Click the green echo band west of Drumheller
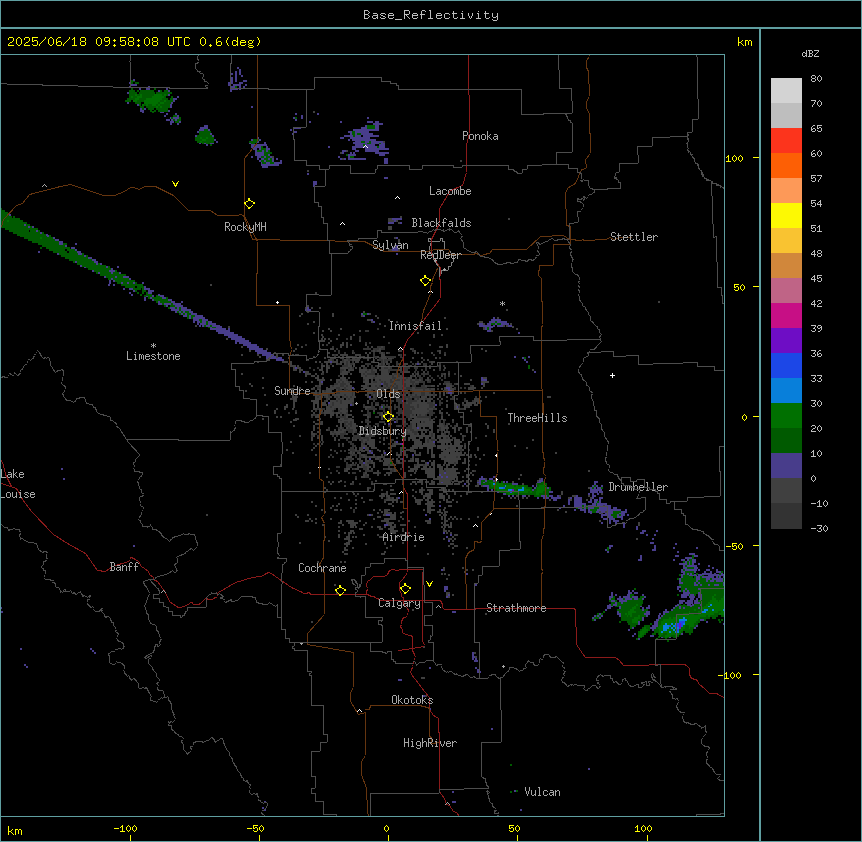This screenshot has width=862, height=842. click(514, 488)
